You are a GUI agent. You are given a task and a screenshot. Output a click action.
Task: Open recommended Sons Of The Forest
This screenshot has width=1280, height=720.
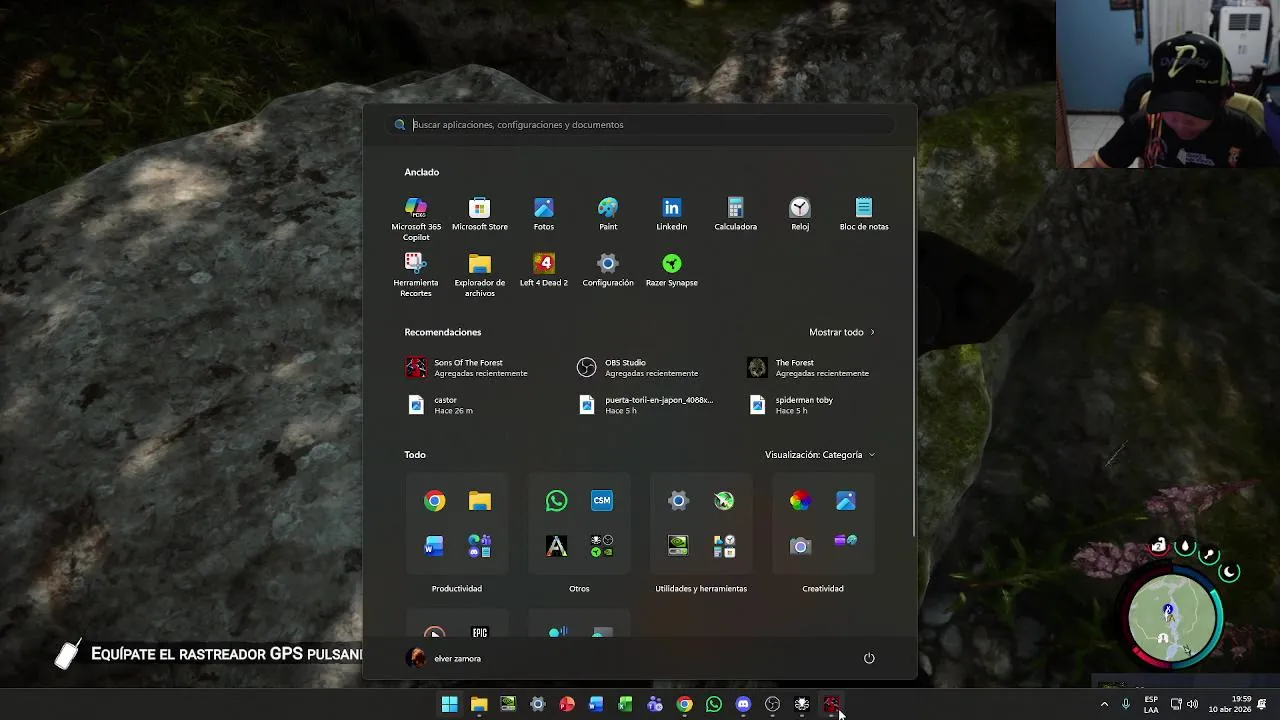(x=467, y=368)
